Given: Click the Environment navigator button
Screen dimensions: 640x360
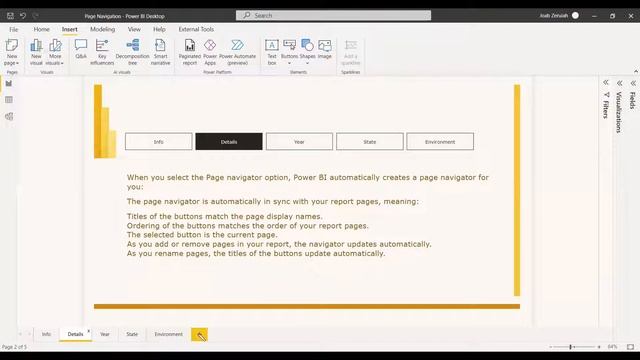Looking at the screenshot, I should click(x=440, y=142).
